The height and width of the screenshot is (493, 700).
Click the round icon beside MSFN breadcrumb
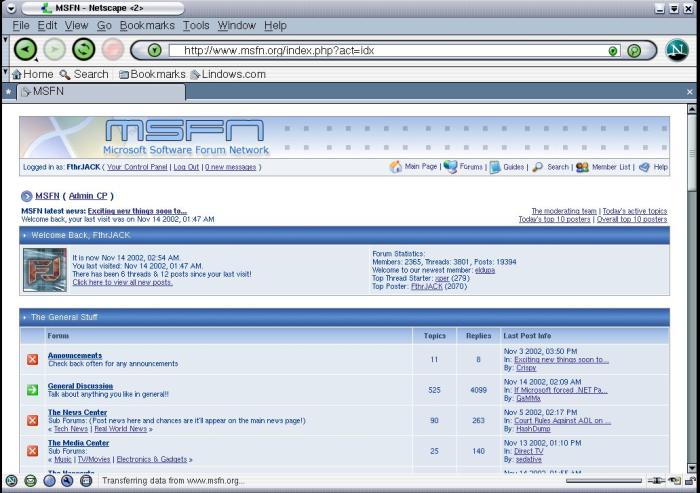tap(27, 196)
